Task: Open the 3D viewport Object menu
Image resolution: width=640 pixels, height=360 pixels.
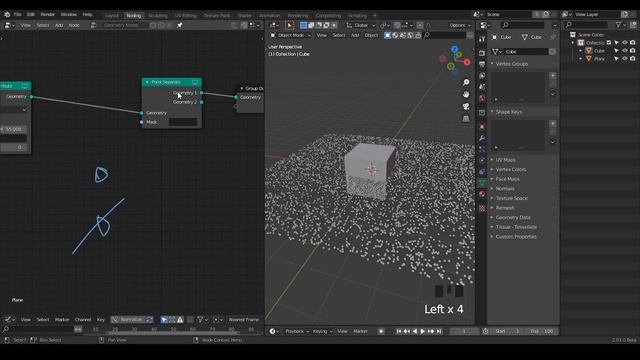Action: coord(371,36)
